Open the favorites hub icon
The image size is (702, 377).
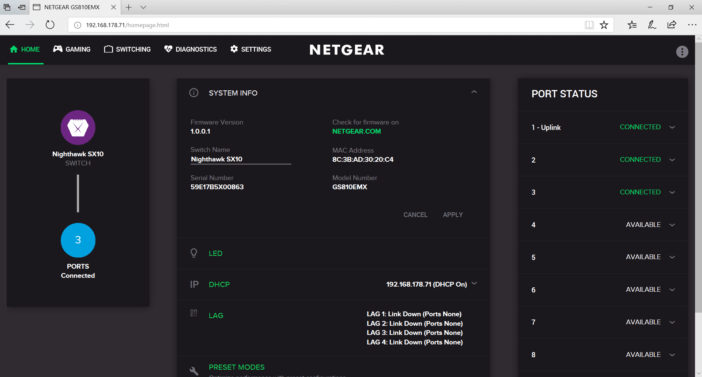(x=632, y=25)
